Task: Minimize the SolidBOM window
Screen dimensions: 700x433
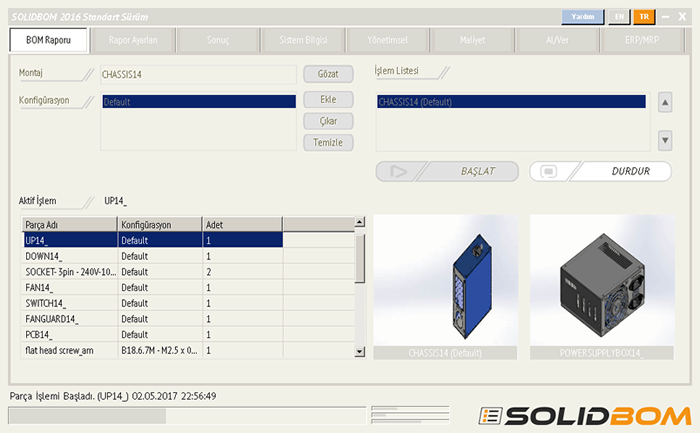Action: point(666,17)
